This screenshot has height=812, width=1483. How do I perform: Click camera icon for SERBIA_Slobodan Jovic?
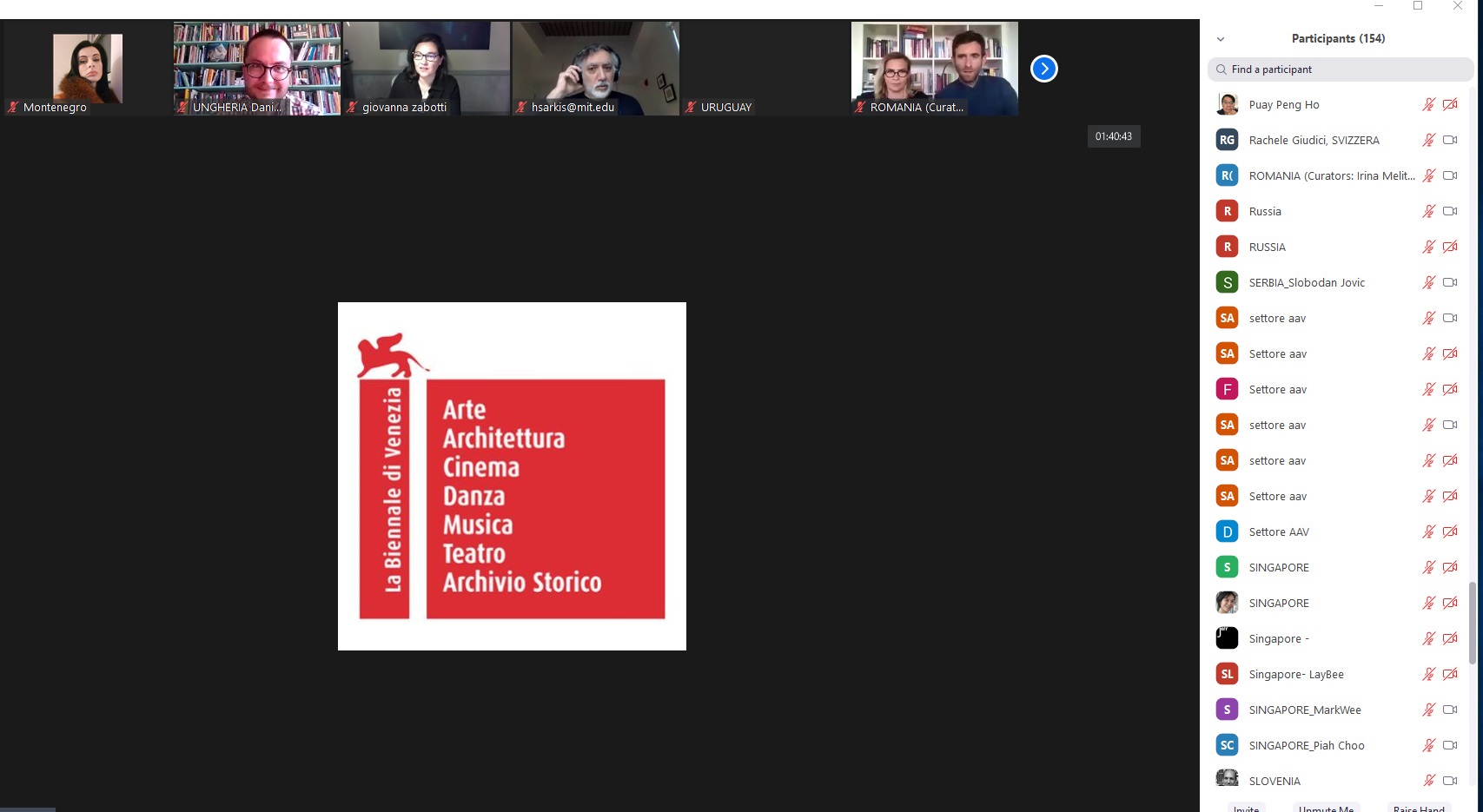tap(1450, 282)
